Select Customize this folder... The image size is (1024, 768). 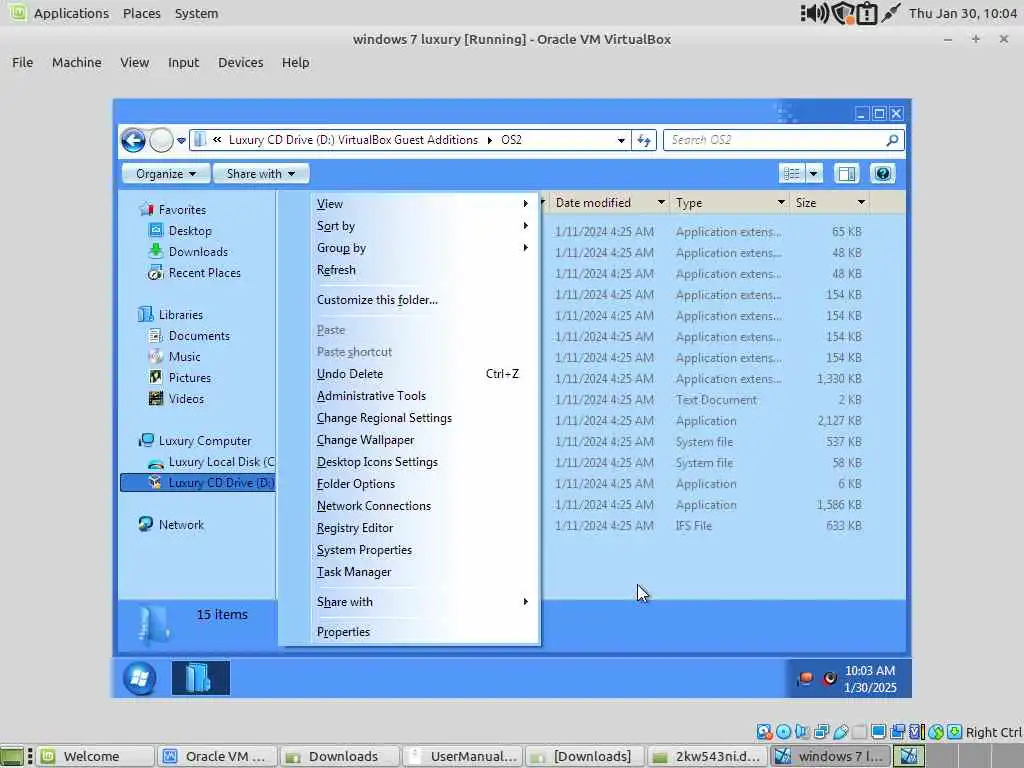point(423,300)
